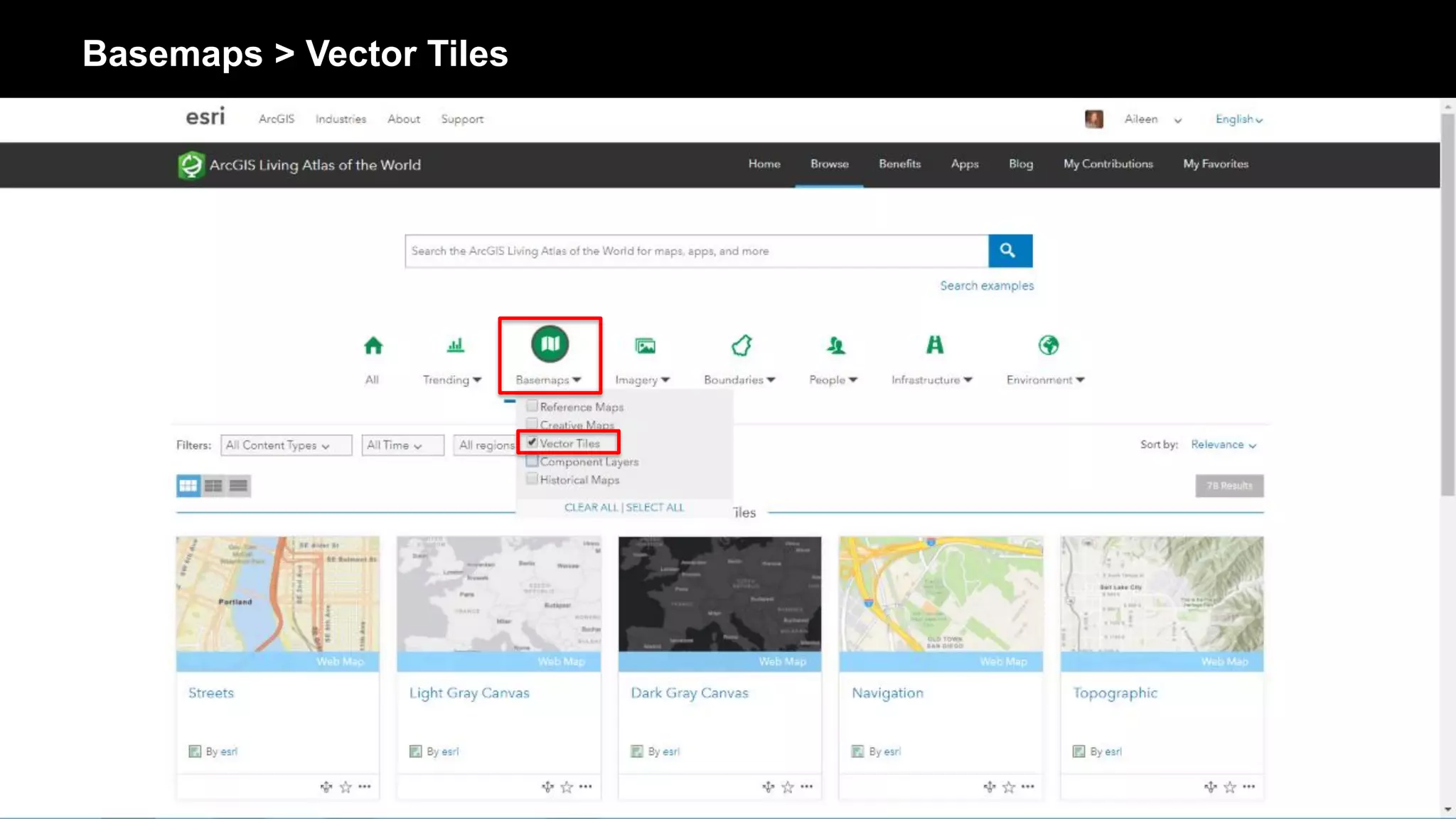Open the My Contributions tab
Image resolution: width=1456 pixels, height=819 pixels.
1108,164
